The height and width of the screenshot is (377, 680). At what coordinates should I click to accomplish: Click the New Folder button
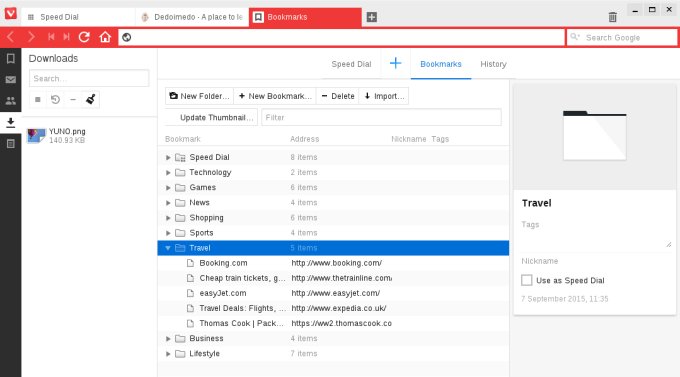(199, 96)
